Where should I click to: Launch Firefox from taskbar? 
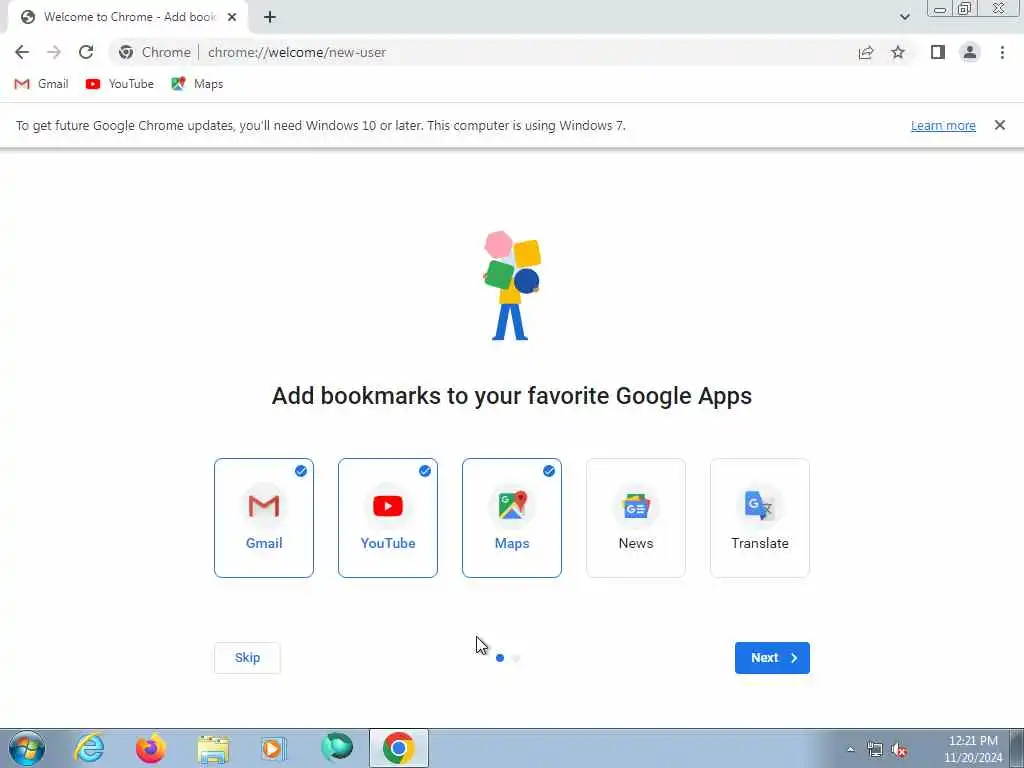150,748
